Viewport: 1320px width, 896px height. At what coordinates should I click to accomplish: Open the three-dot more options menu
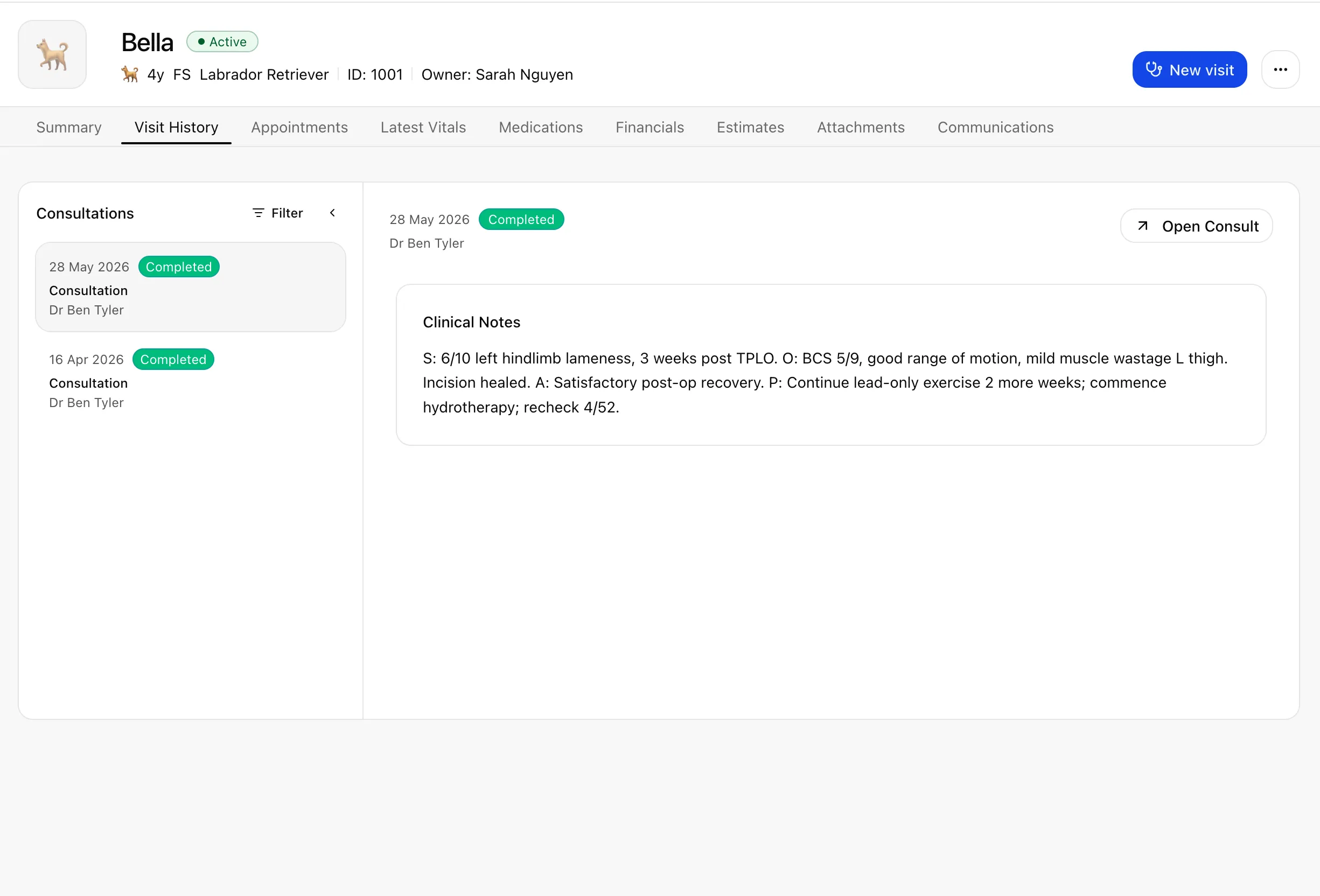pyautogui.click(x=1280, y=70)
